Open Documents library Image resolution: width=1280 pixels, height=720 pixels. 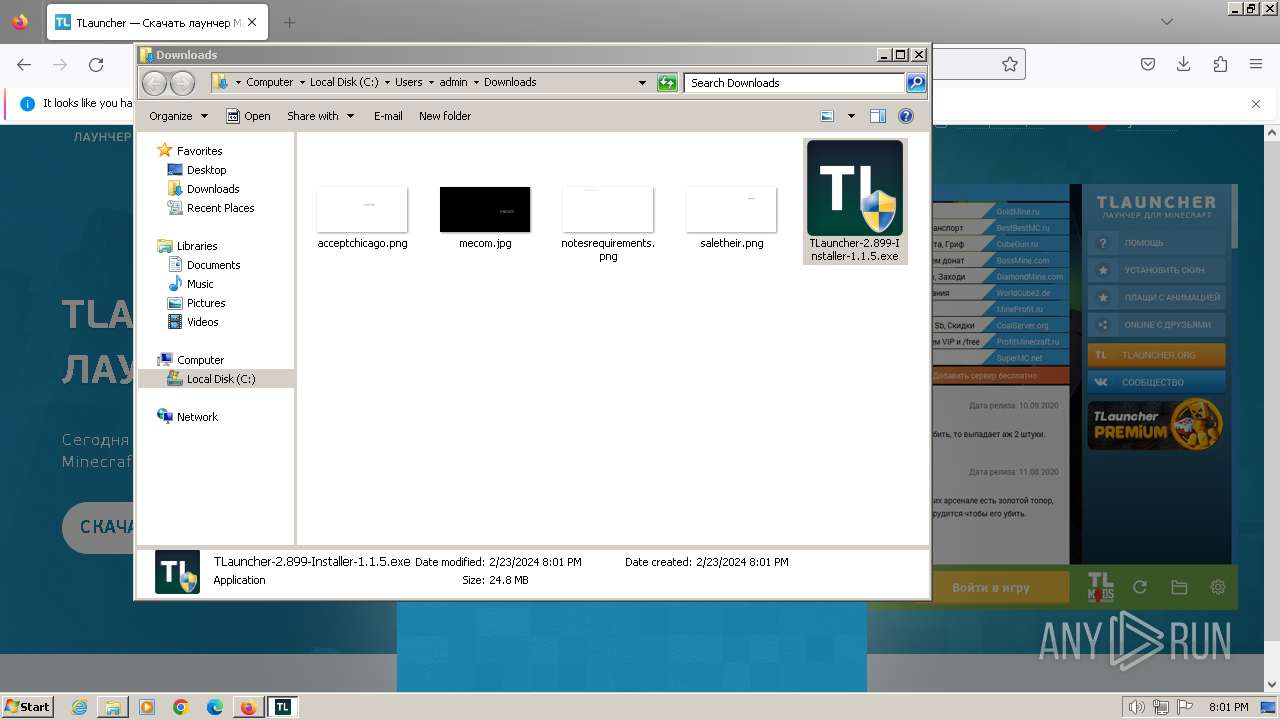[x=213, y=265]
